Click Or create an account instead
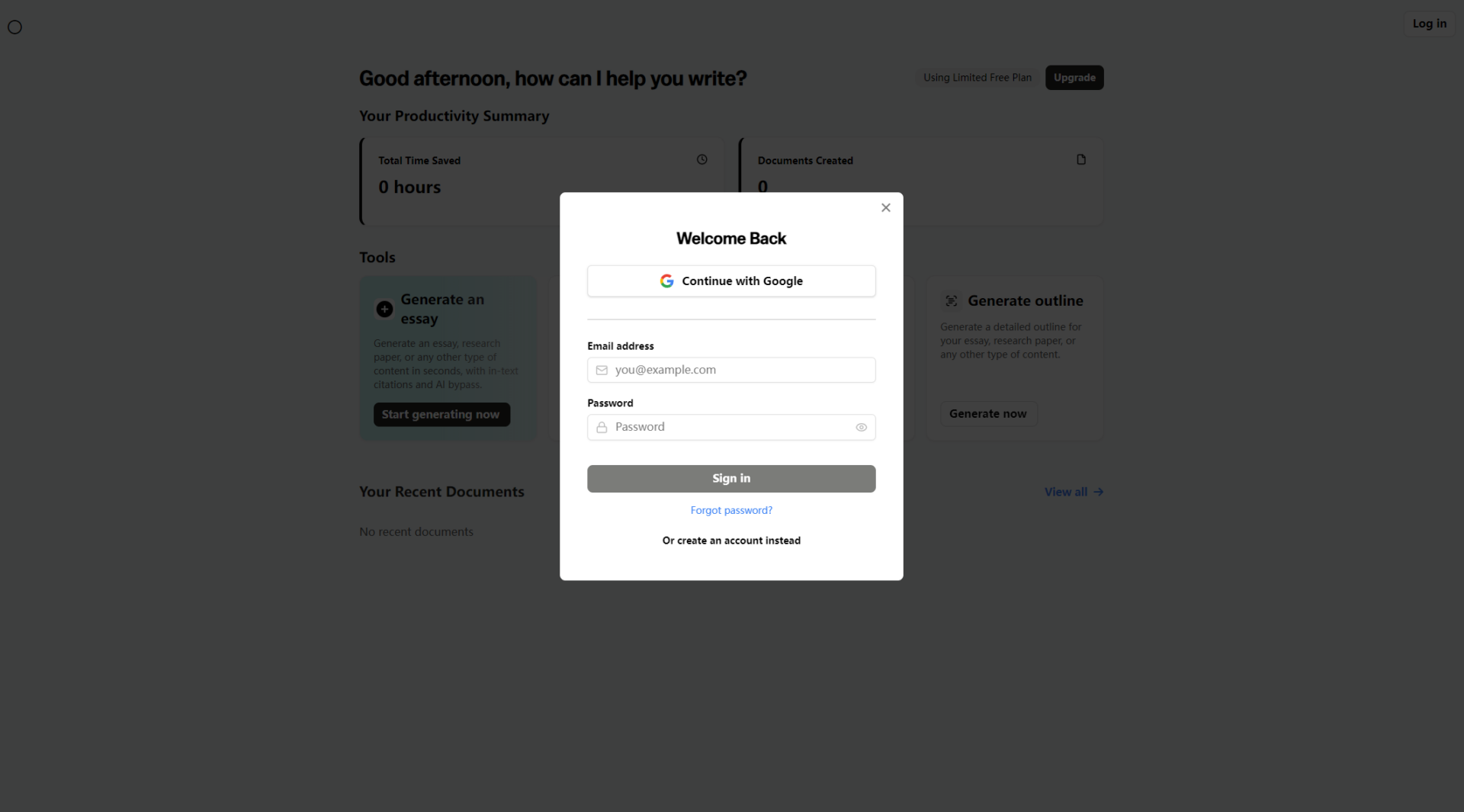The image size is (1464, 812). pos(731,541)
